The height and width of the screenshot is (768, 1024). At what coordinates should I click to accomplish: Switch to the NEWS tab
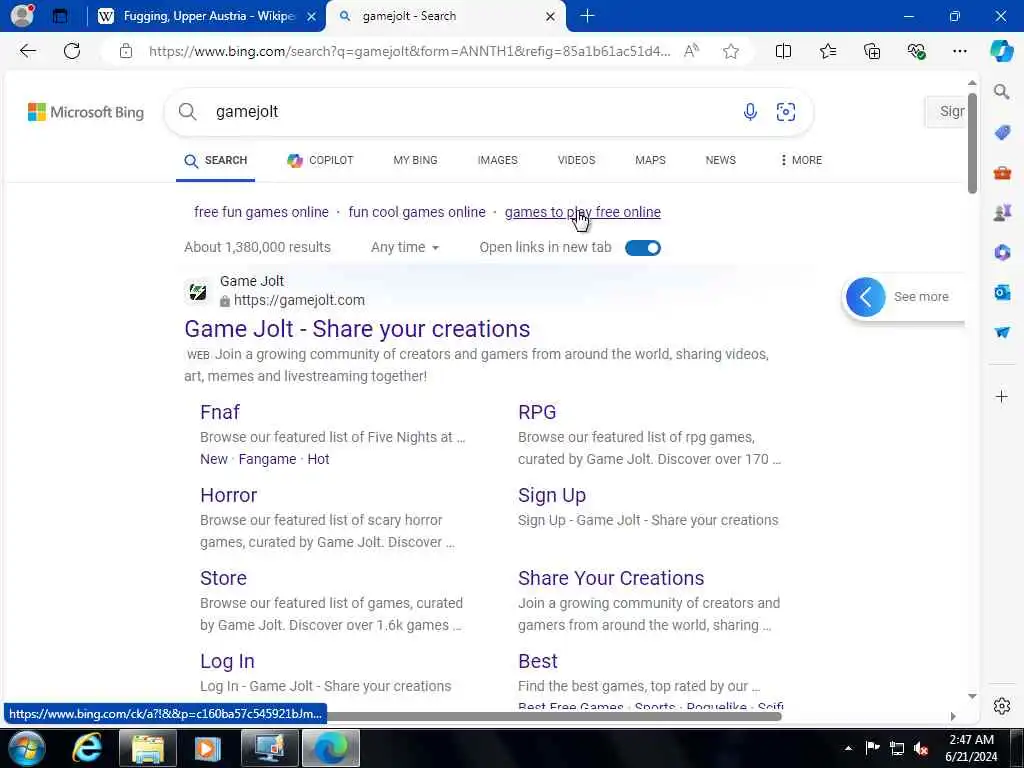coord(720,160)
